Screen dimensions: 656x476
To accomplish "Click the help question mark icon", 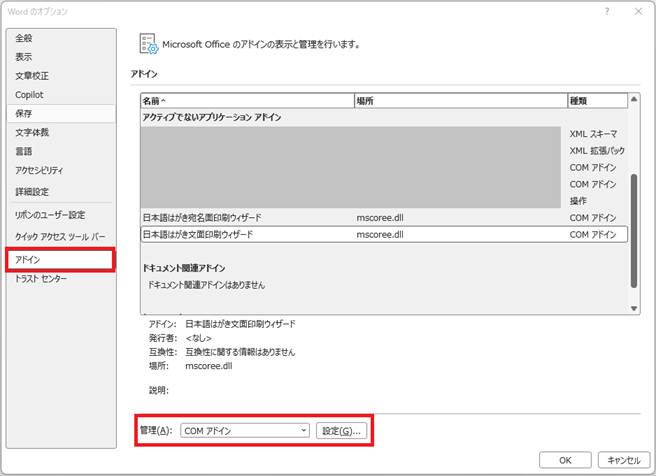I will point(607,12).
